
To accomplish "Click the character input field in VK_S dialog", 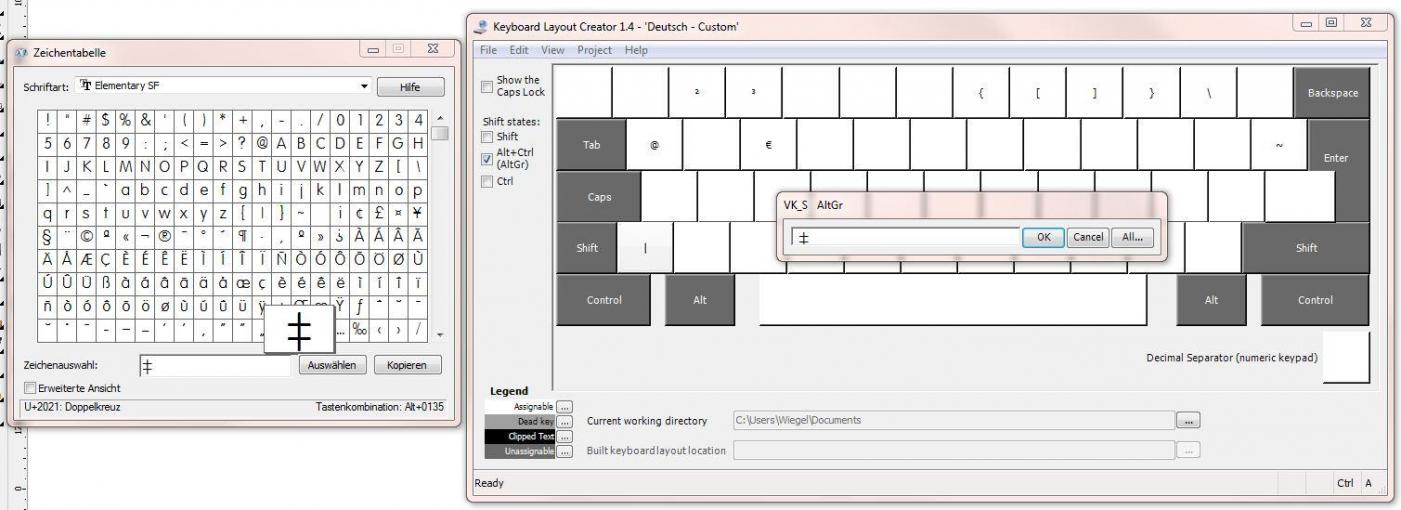I will 905,237.
